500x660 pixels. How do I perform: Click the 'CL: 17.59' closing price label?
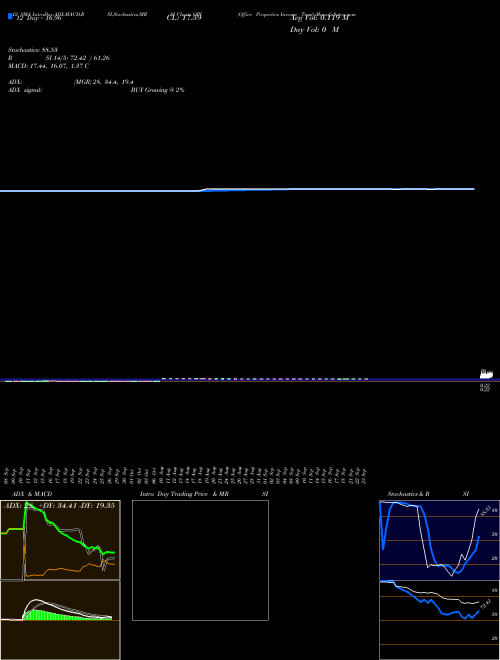pos(184,18)
